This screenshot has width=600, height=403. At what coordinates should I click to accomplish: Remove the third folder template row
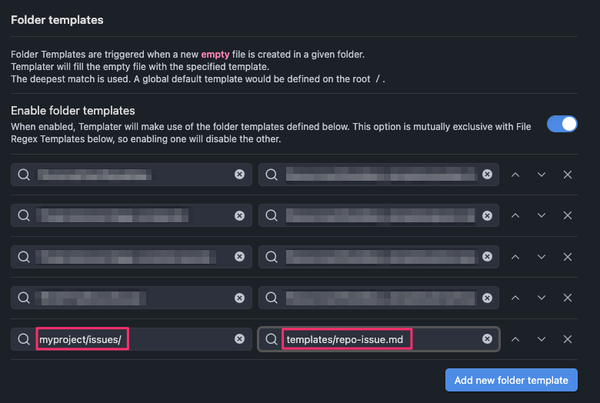coord(567,257)
